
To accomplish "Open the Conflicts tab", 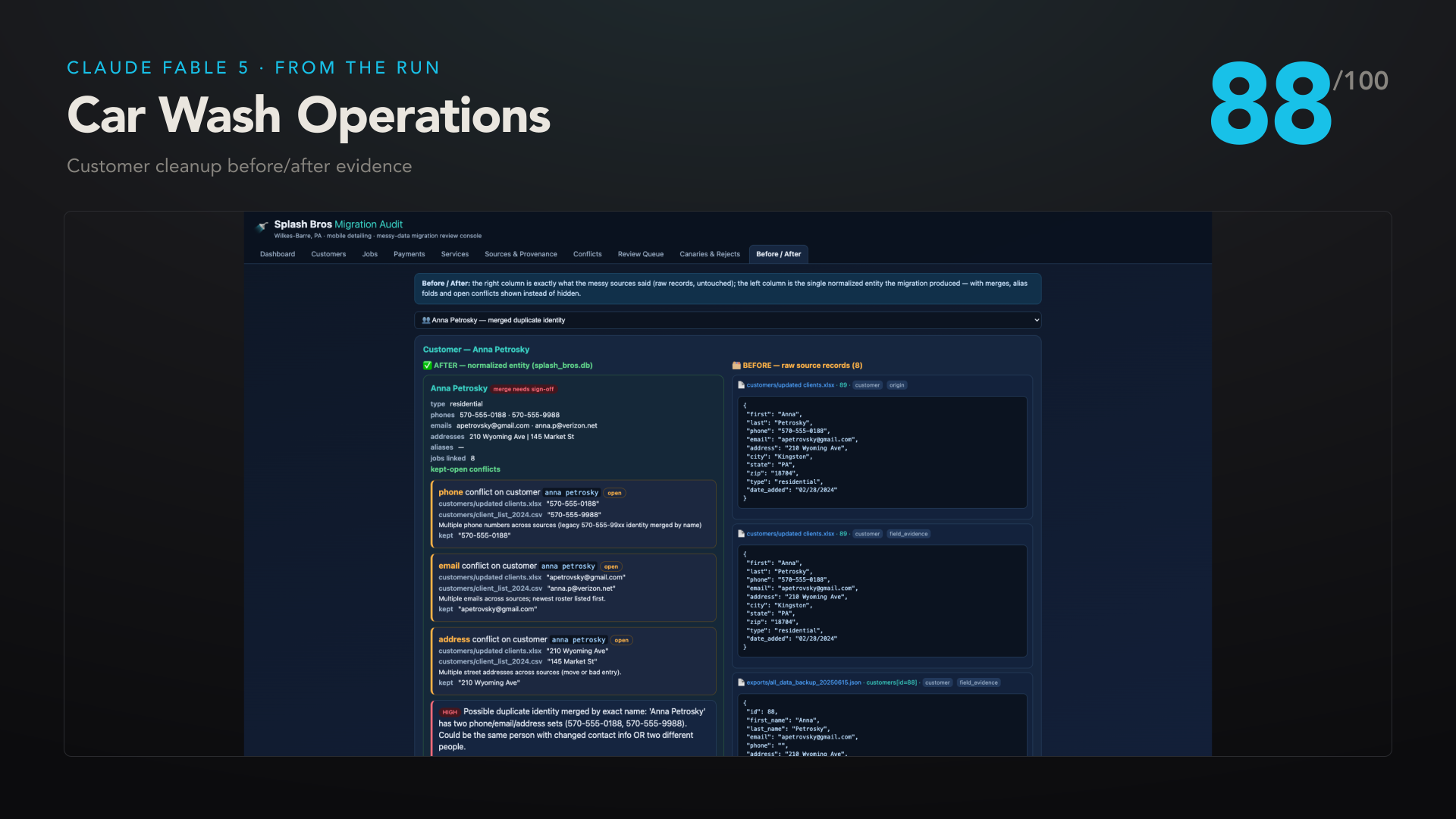I will 588,254.
